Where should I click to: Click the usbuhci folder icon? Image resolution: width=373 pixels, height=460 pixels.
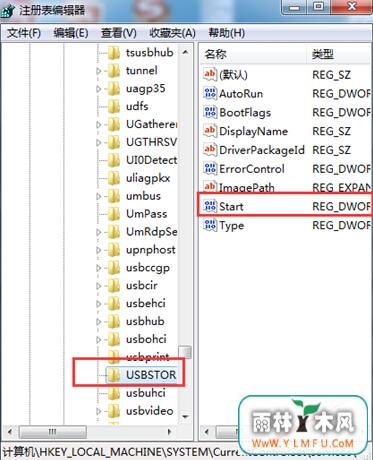[x=114, y=393]
